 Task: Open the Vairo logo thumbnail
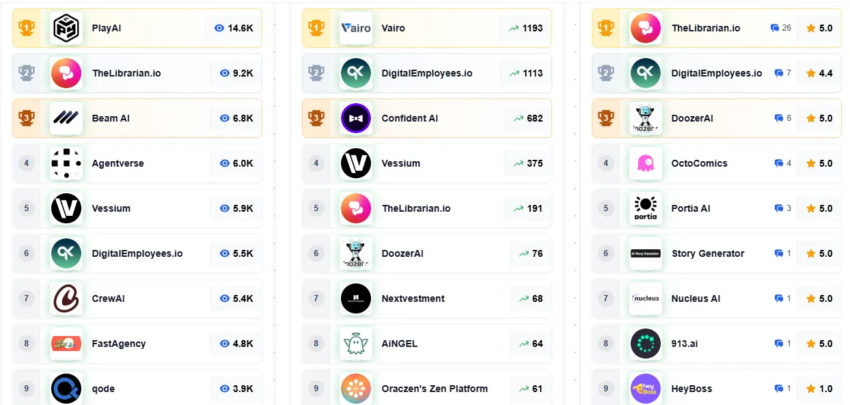pyautogui.click(x=356, y=28)
